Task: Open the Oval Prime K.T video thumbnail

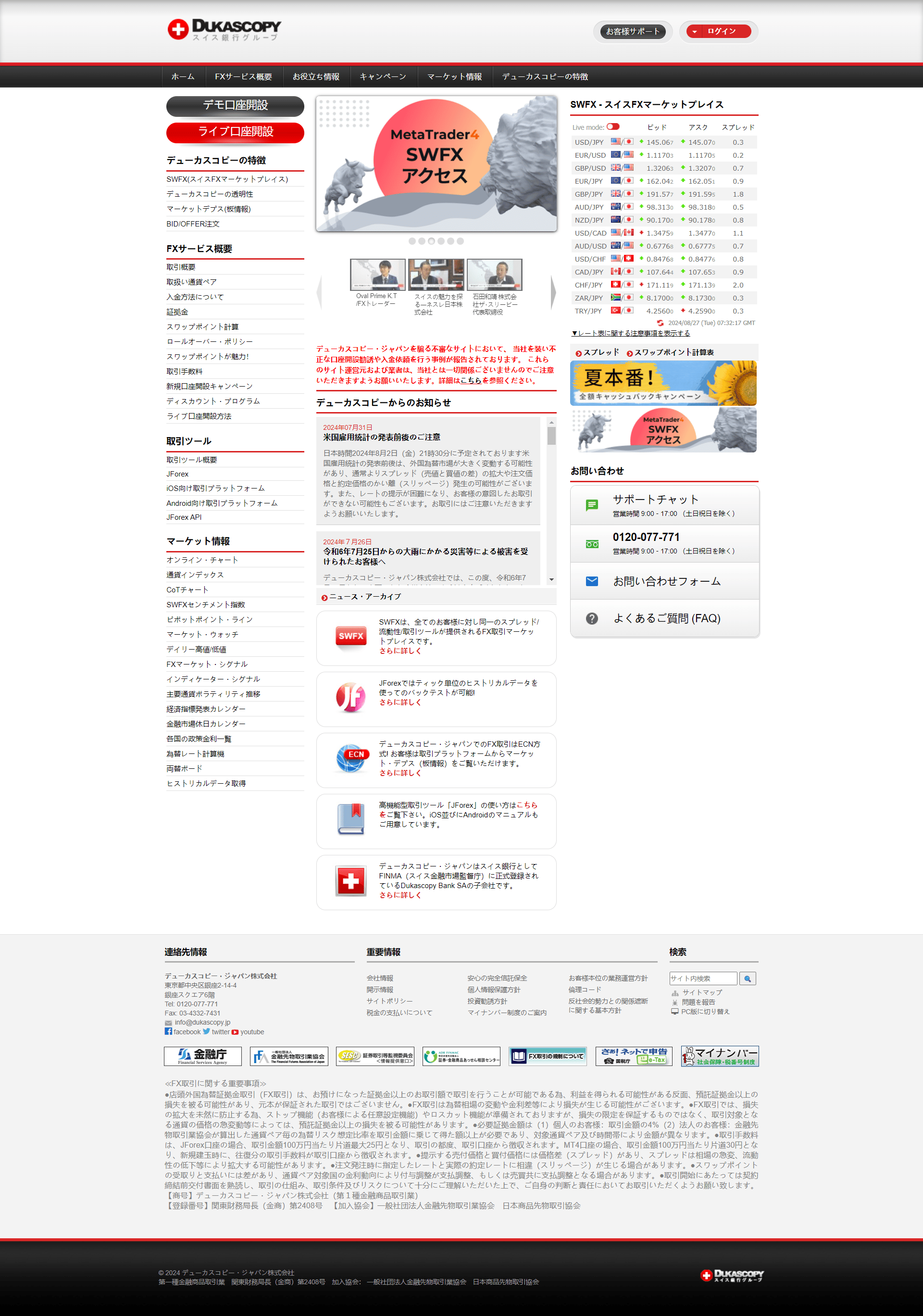Action: point(377,275)
